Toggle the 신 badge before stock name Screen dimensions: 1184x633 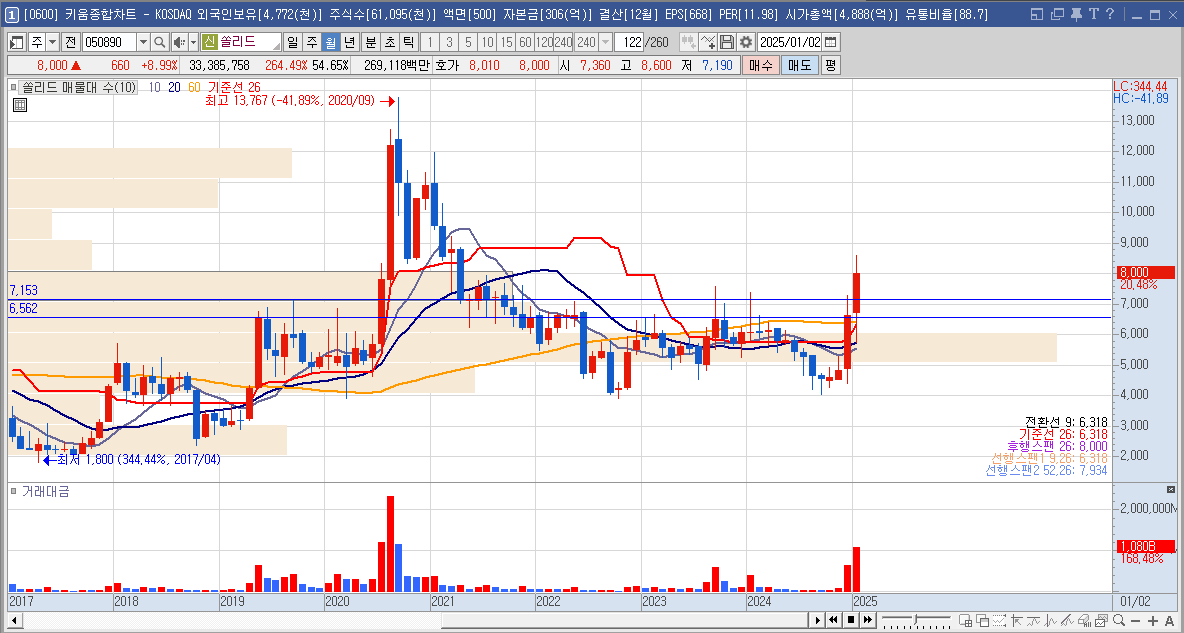[x=210, y=42]
